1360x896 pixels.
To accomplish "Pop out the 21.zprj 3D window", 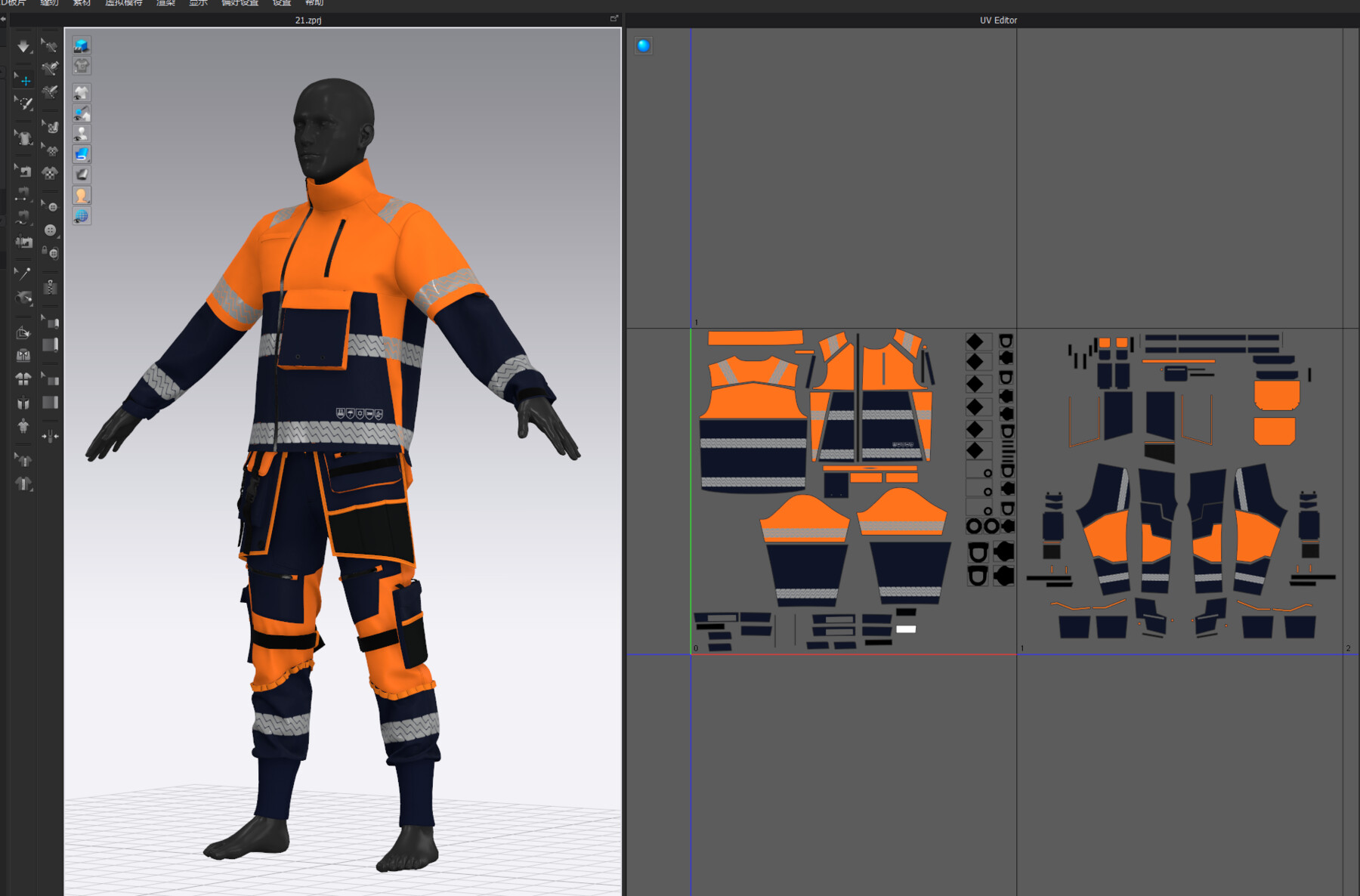I will click(614, 19).
